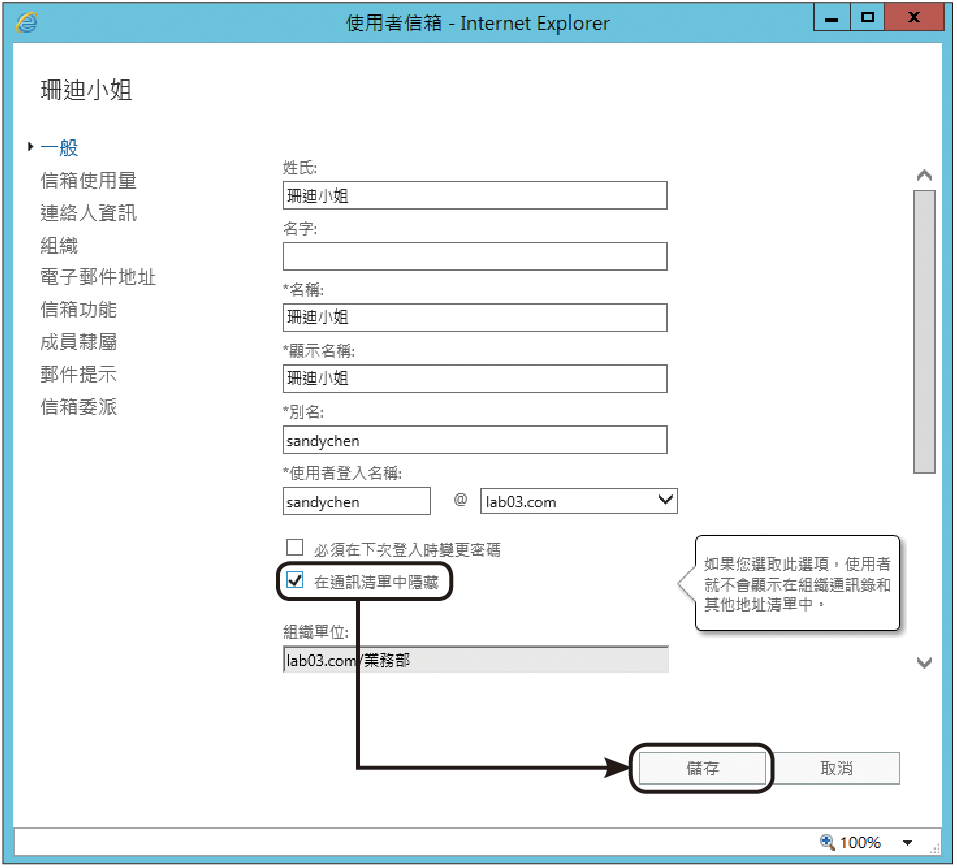Open the 電子郵件地址 section
Image resolution: width=957 pixels, height=868 pixels.
[x=98, y=277]
